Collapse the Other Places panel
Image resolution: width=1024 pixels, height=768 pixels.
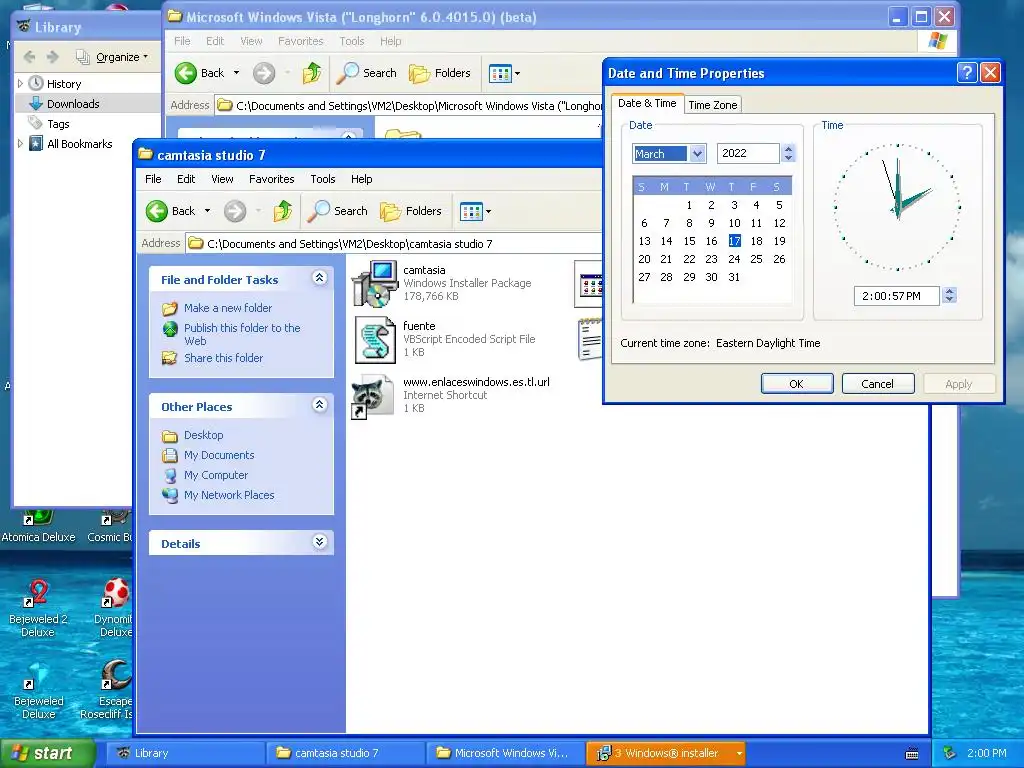[x=319, y=405]
